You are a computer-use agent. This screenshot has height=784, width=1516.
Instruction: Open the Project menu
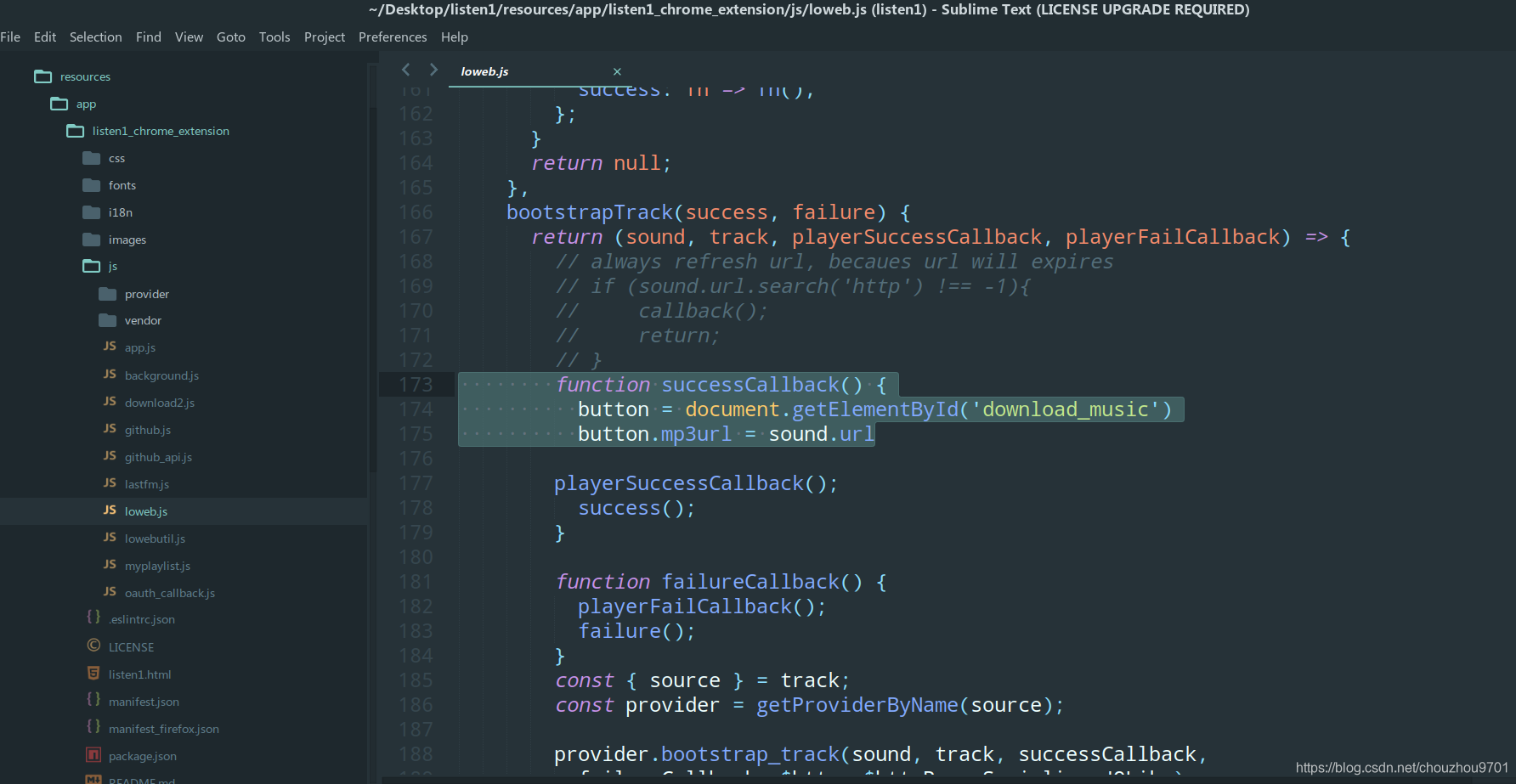point(325,37)
